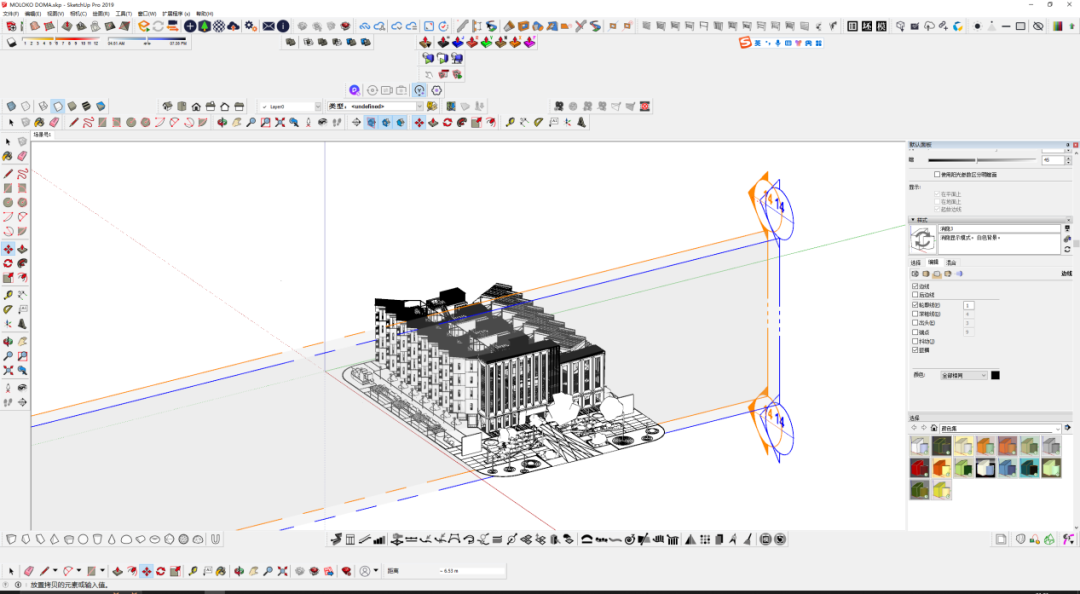Image resolution: width=1080 pixels, height=594 pixels.
Task: Switch to the 选择 tab in styles panel
Action: (917, 262)
